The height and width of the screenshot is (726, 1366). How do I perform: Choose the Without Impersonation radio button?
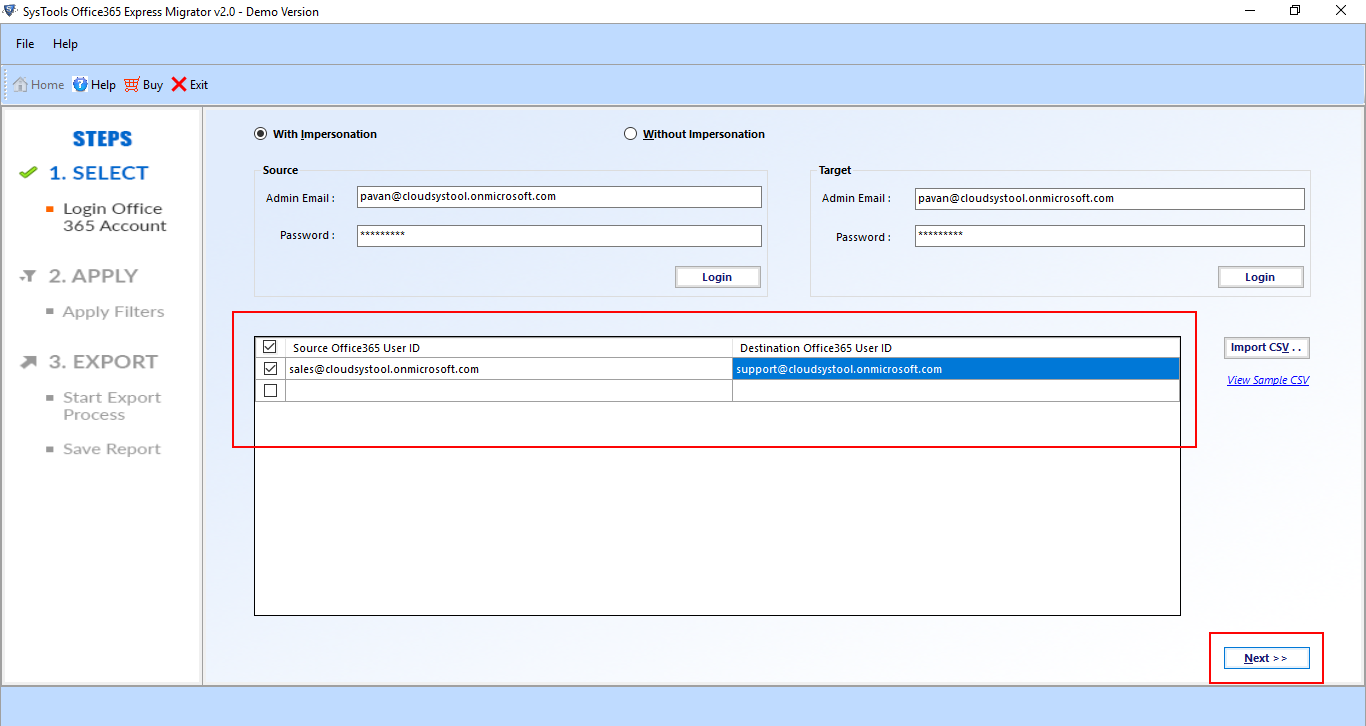(x=630, y=134)
